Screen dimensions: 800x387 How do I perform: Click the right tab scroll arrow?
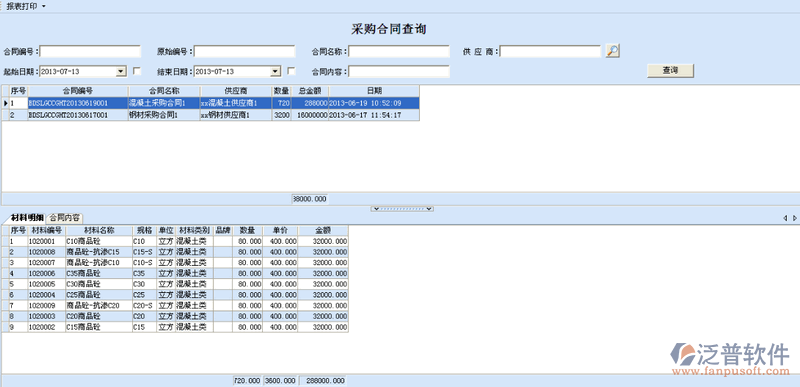(x=794, y=218)
